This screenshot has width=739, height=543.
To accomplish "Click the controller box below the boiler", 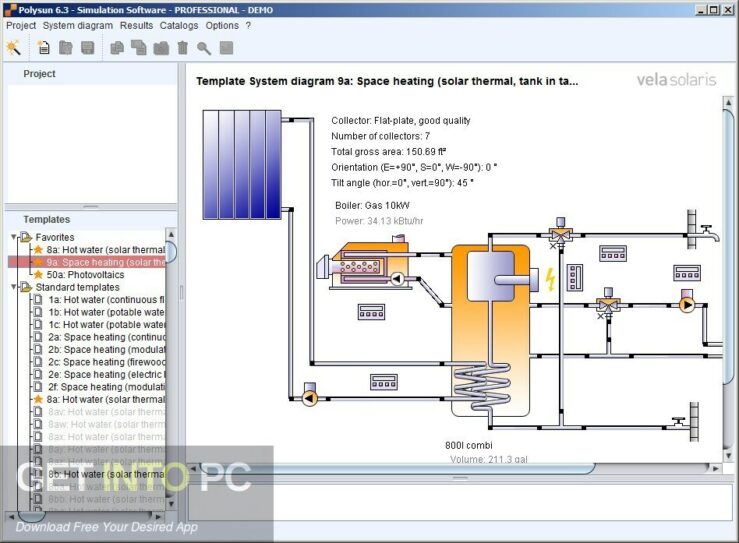I will 371,312.
